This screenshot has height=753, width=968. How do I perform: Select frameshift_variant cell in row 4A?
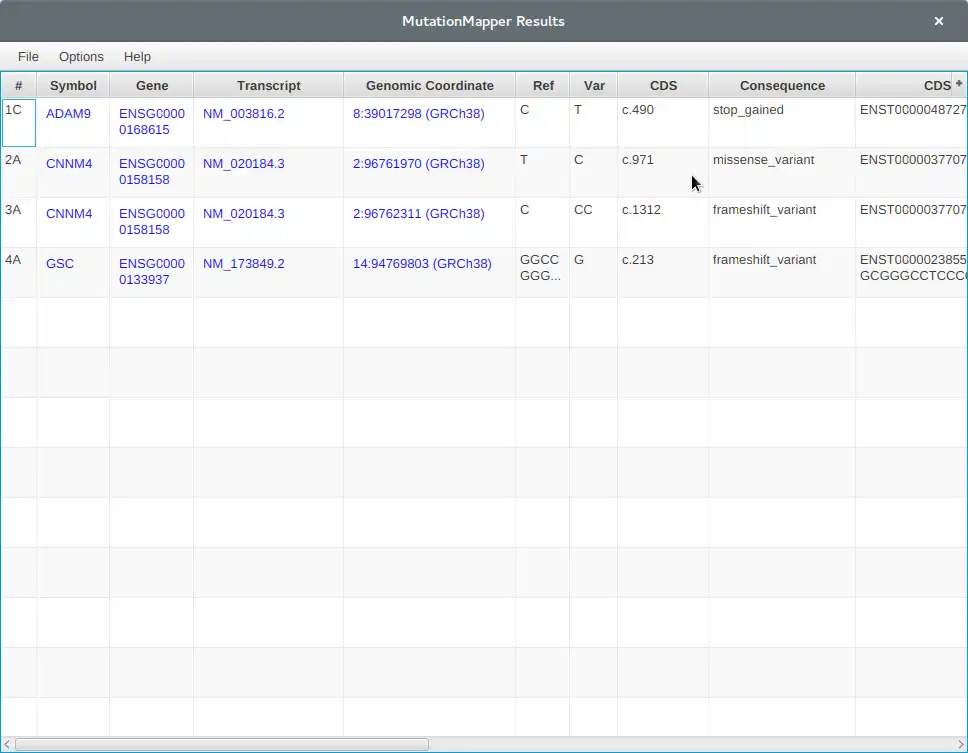coord(782,273)
